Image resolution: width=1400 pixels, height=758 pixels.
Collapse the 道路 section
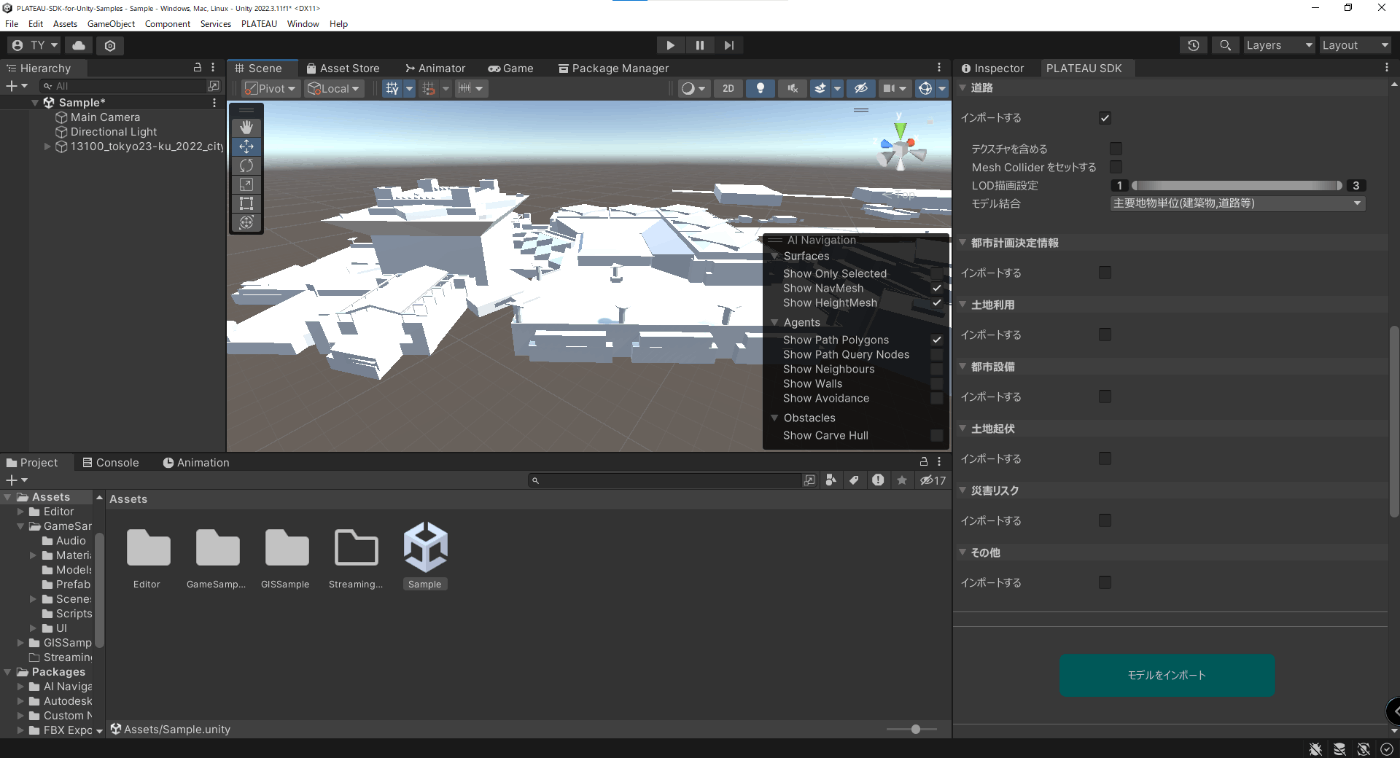click(x=963, y=88)
